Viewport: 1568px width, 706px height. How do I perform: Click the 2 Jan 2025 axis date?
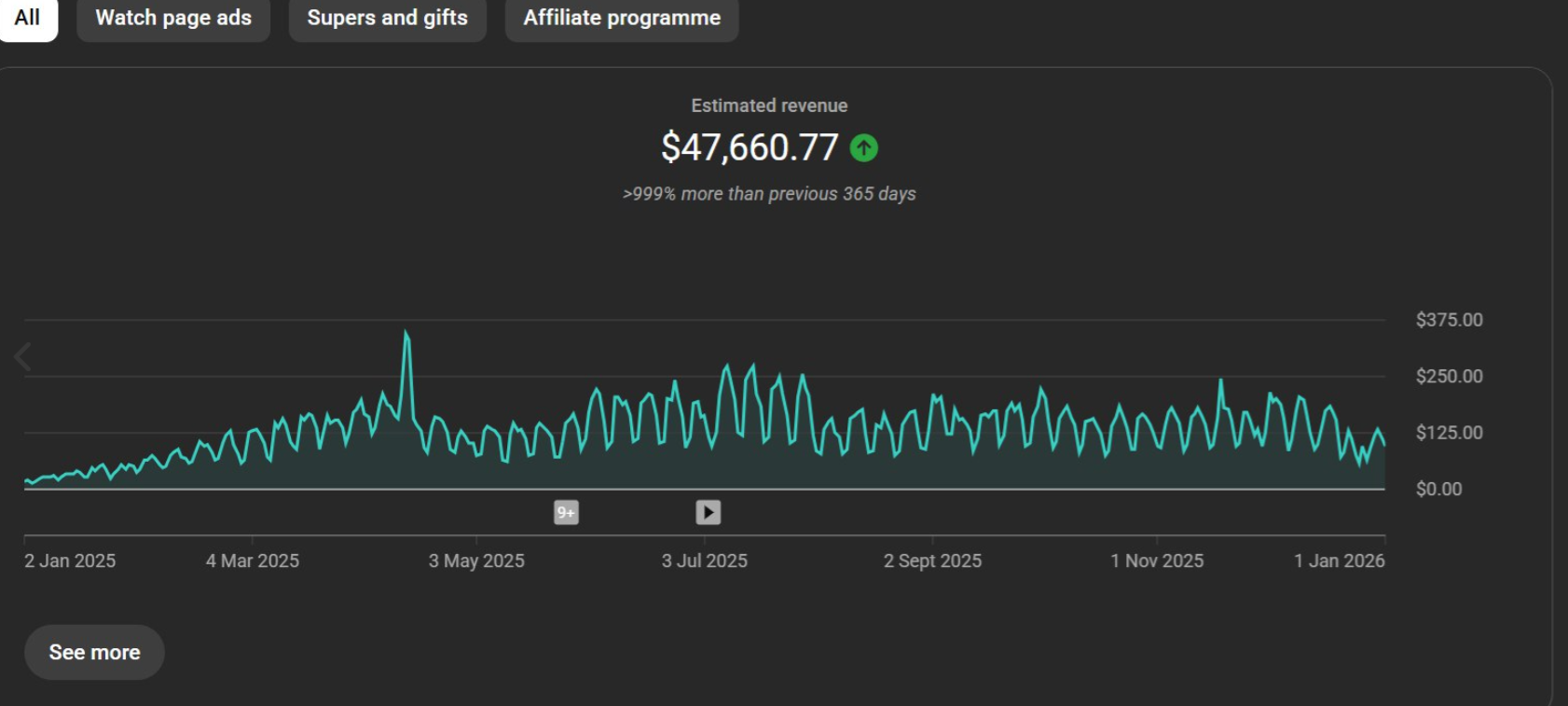(x=70, y=561)
